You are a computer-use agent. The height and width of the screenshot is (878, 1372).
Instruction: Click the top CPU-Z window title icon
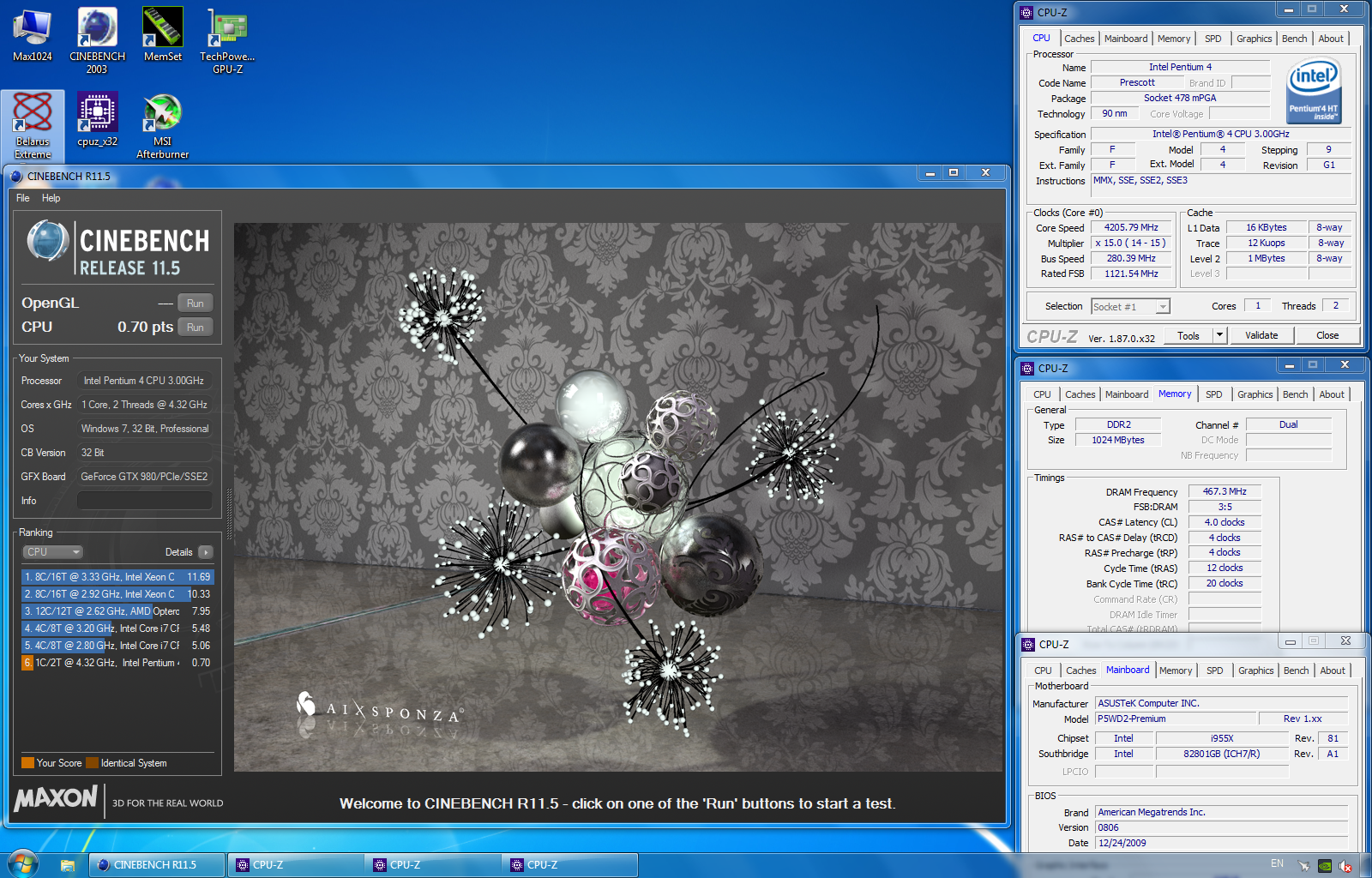click(x=1026, y=12)
